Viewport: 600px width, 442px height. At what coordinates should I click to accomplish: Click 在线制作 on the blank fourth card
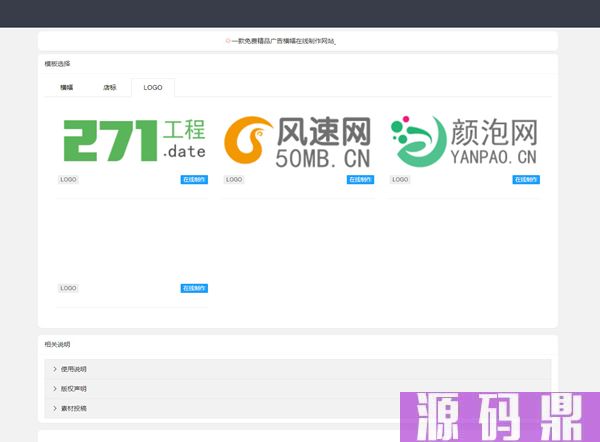[194, 288]
